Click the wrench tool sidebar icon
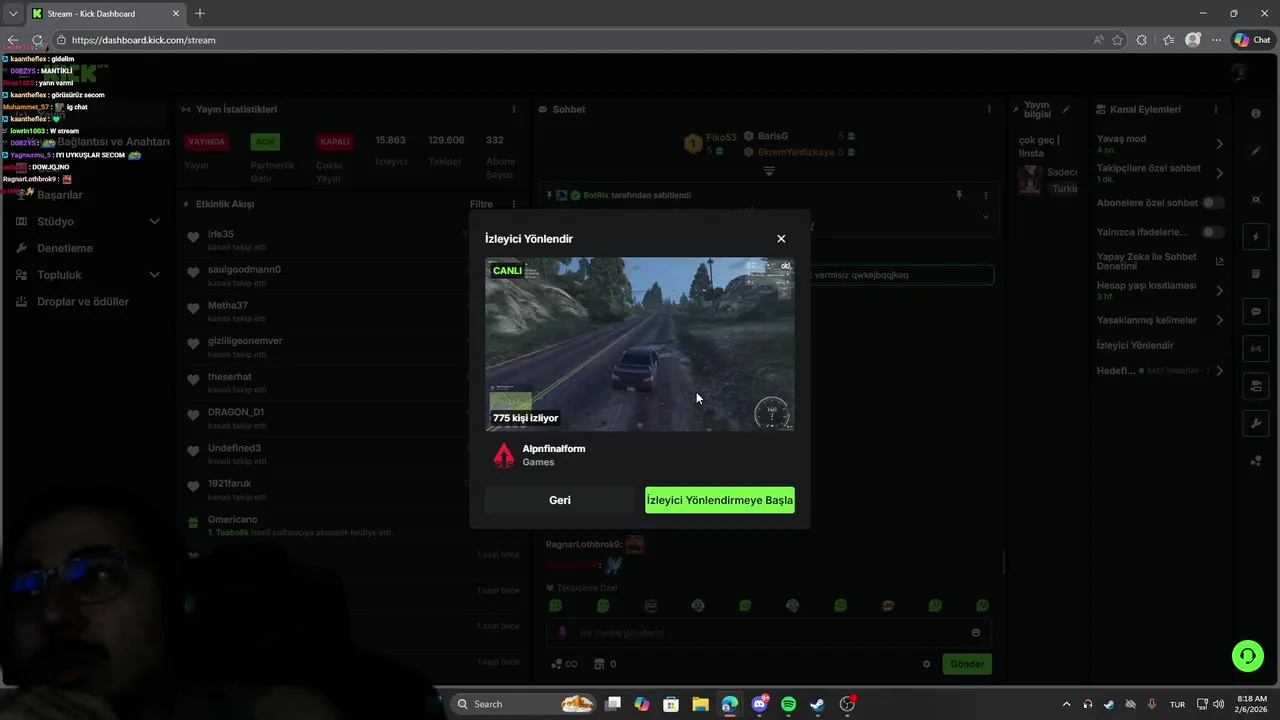 1256,423
